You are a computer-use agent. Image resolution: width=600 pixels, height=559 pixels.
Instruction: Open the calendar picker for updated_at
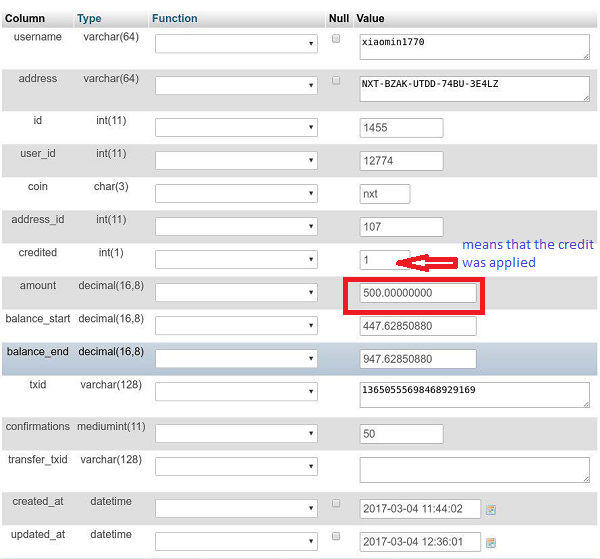[x=491, y=541]
